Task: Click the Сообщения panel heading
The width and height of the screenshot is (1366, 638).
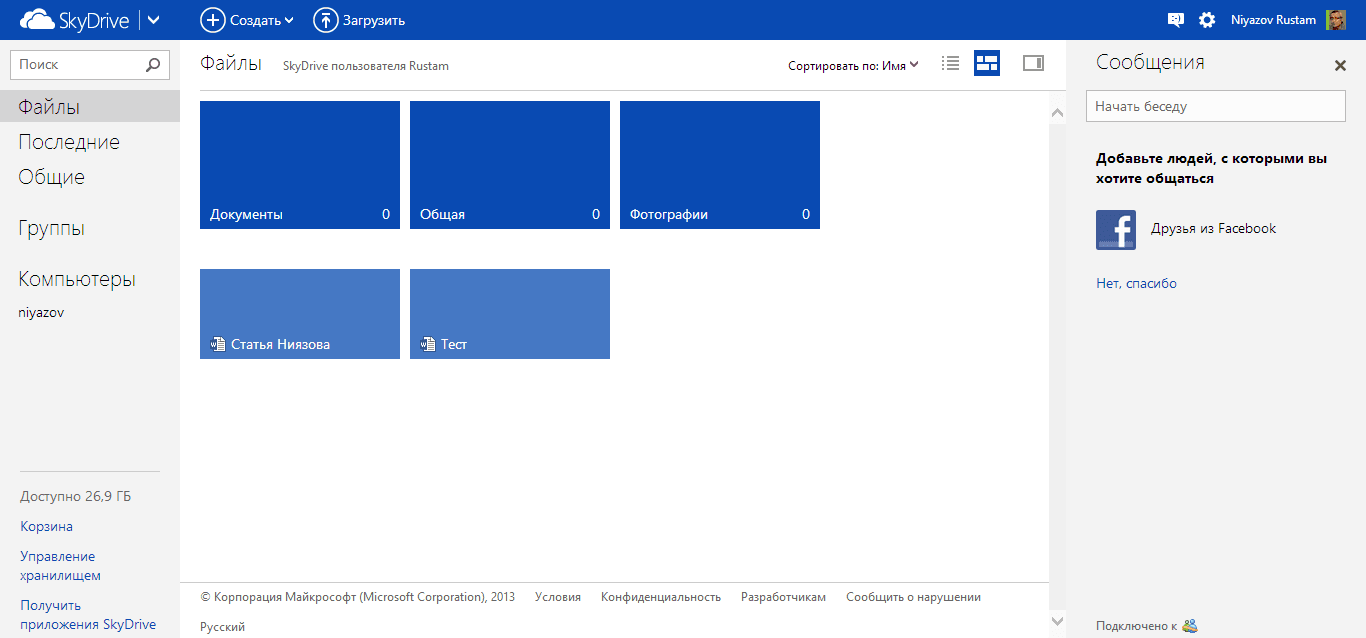Action: tap(1150, 62)
